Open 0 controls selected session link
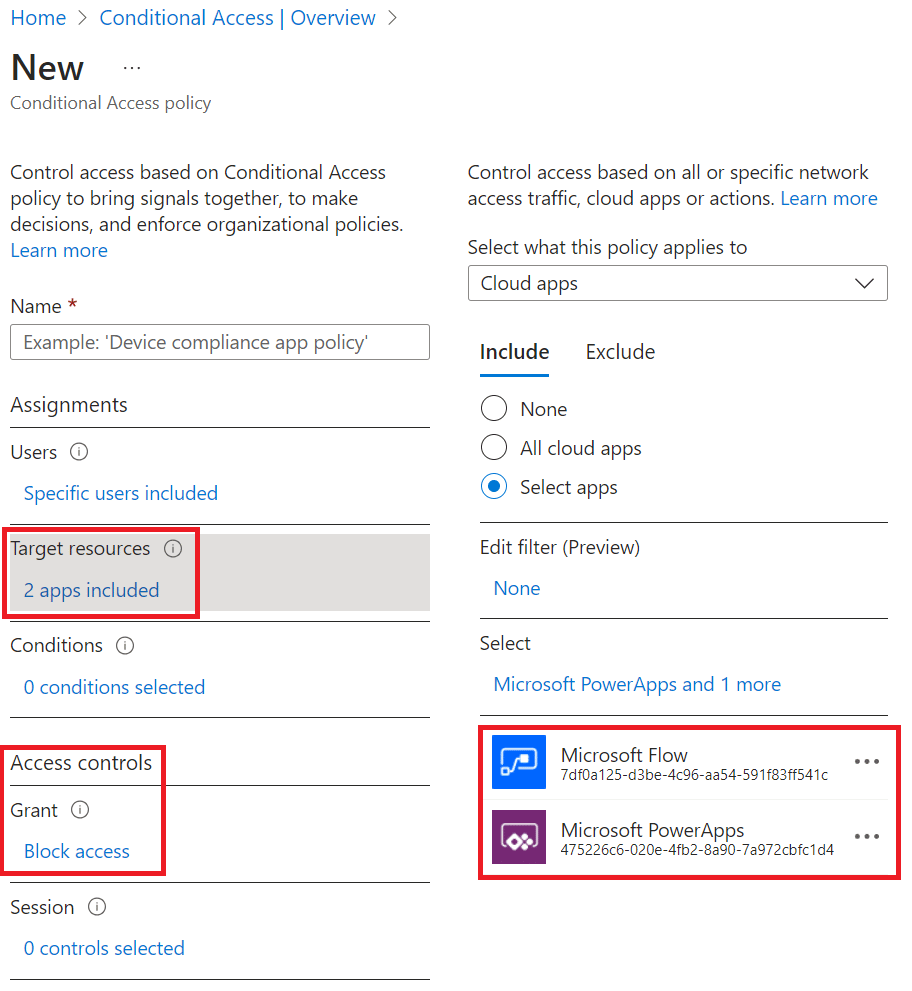912x991 pixels. click(x=104, y=948)
